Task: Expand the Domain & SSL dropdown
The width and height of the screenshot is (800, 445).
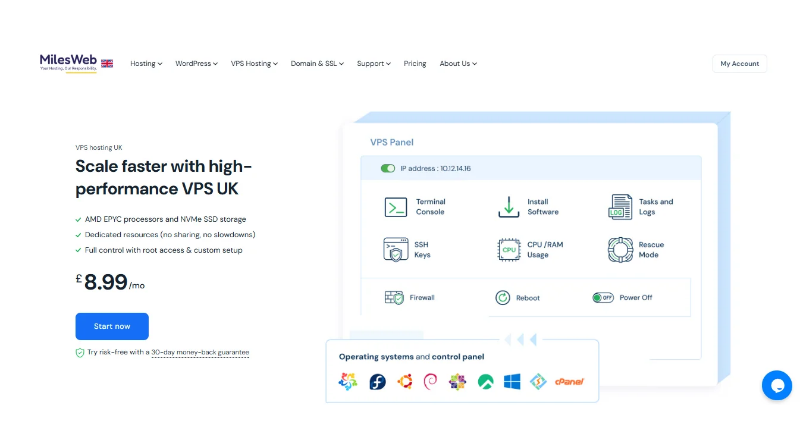Action: (317, 63)
